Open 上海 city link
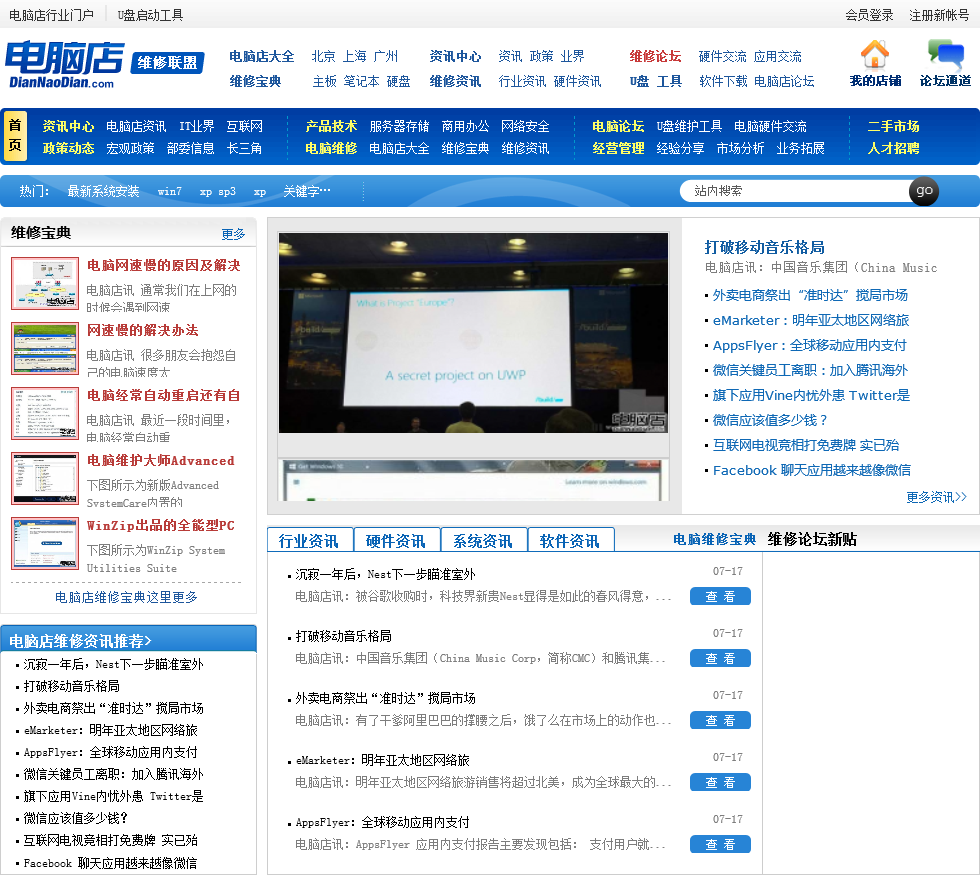 point(354,56)
